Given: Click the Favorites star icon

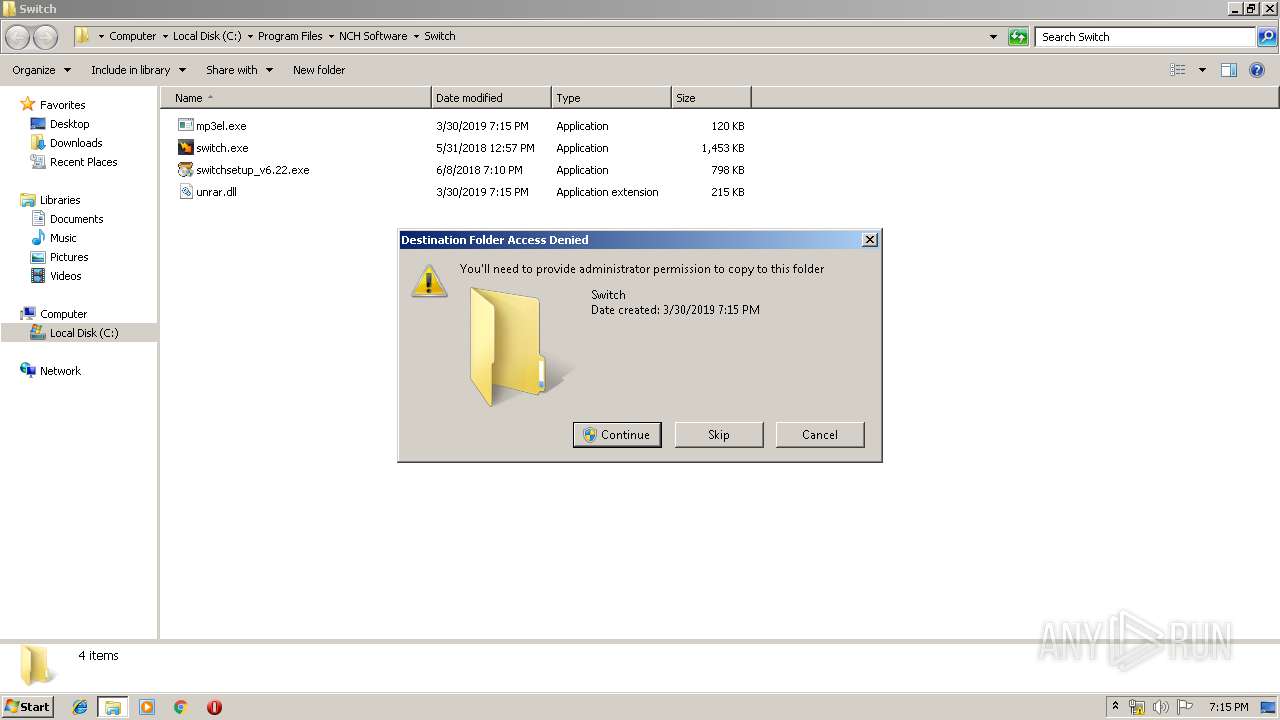Looking at the screenshot, I should point(28,104).
